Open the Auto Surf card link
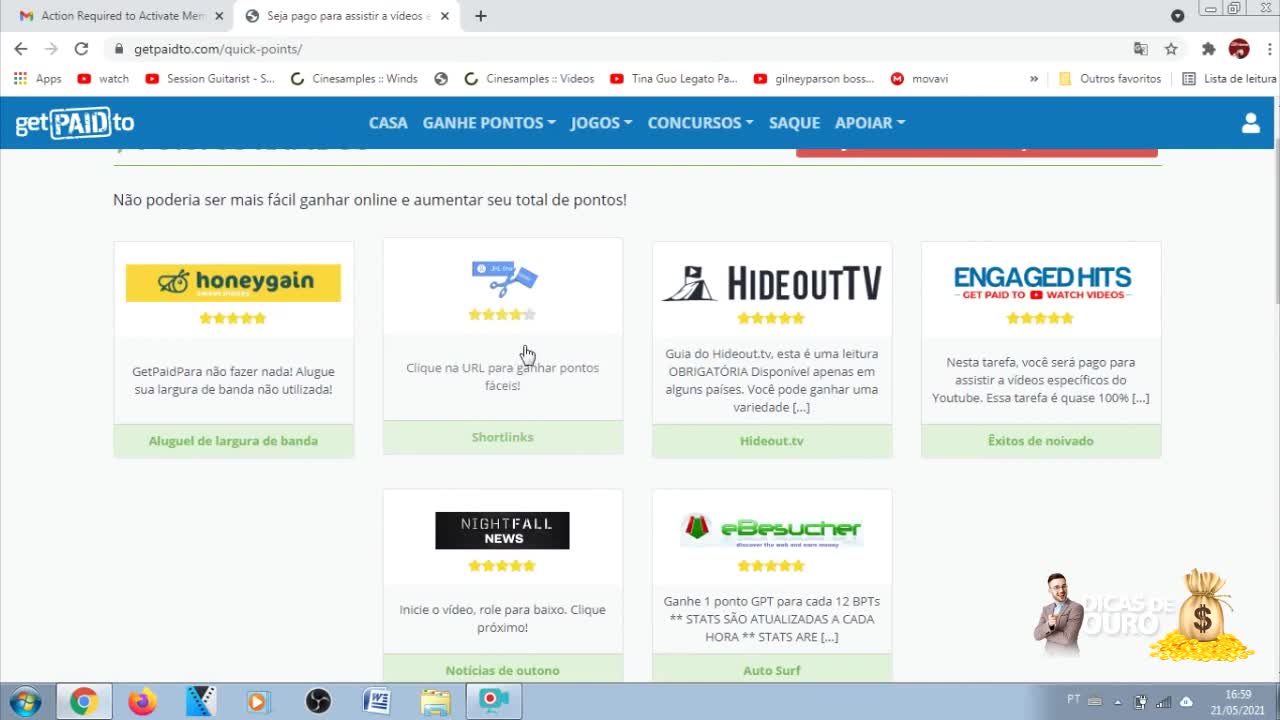The image size is (1280, 720). click(x=772, y=670)
